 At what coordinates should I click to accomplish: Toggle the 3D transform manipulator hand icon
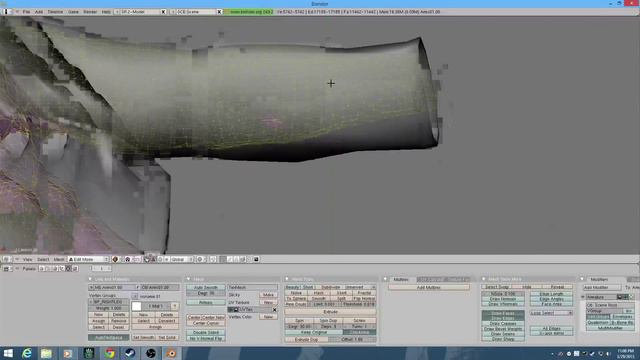tap(147, 259)
